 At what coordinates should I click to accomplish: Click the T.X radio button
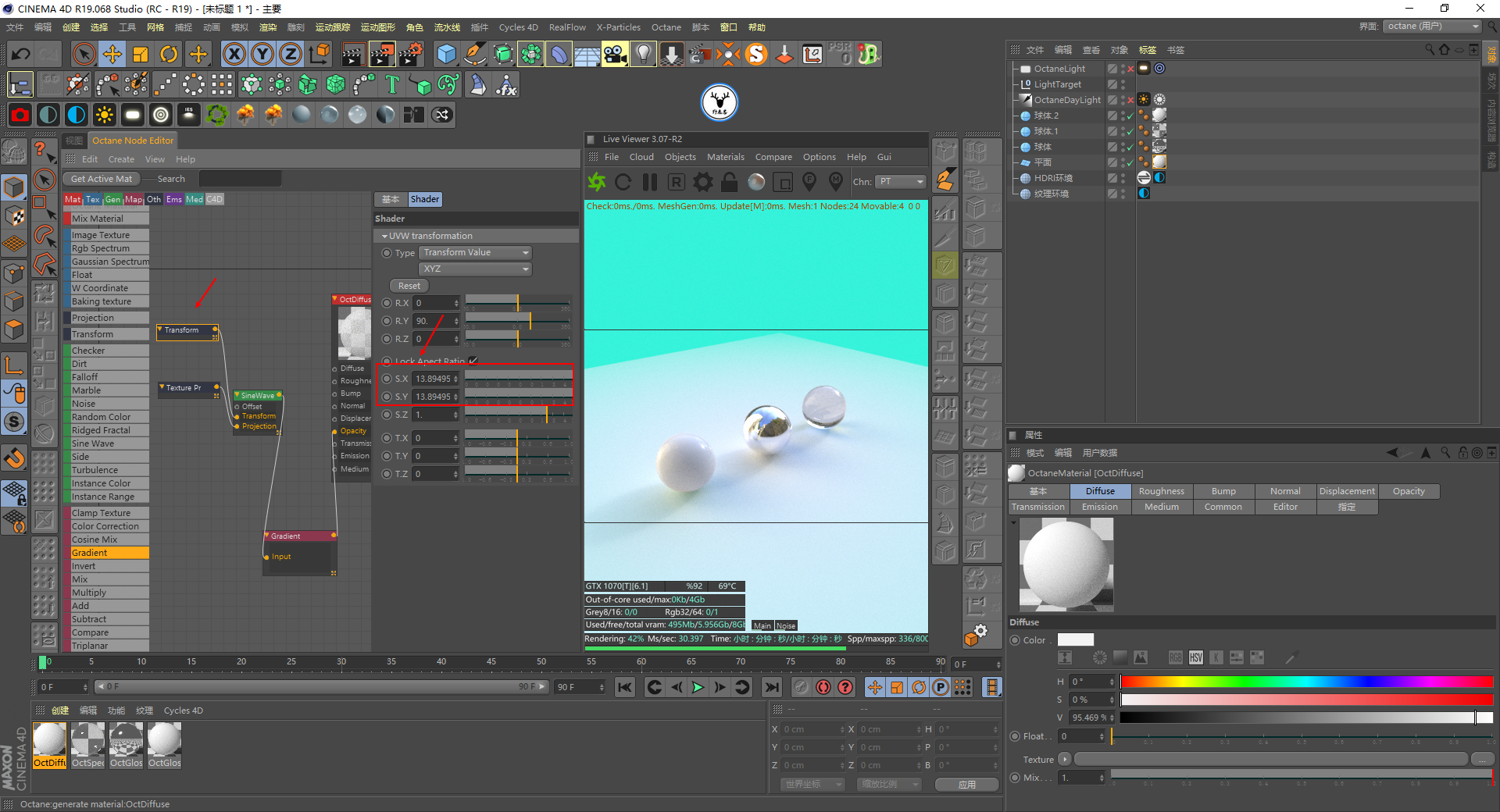[x=387, y=438]
